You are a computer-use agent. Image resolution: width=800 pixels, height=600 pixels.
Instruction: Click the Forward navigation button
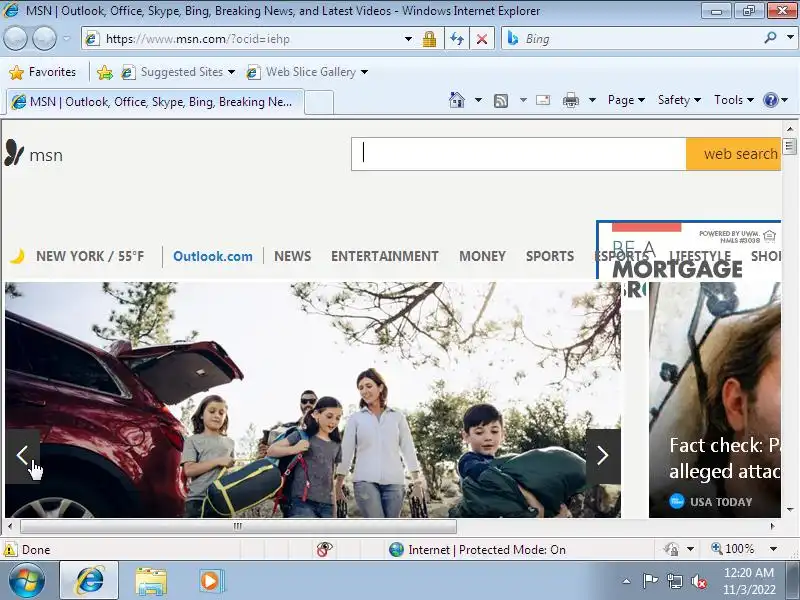[x=44, y=38]
